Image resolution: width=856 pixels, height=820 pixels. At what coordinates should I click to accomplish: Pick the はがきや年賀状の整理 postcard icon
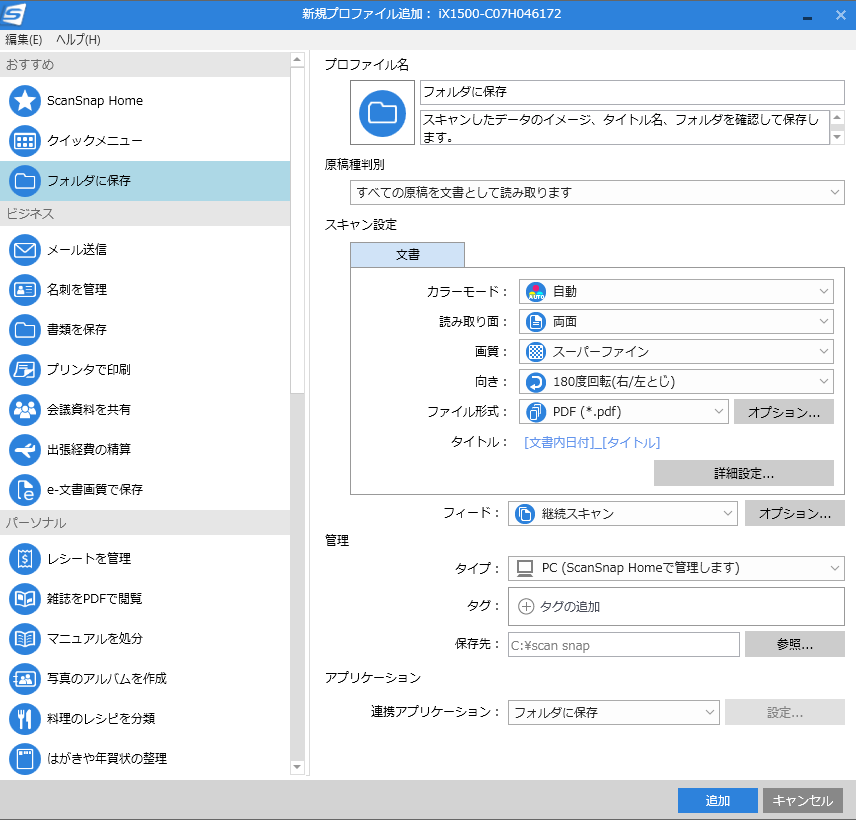pyautogui.click(x=25, y=759)
